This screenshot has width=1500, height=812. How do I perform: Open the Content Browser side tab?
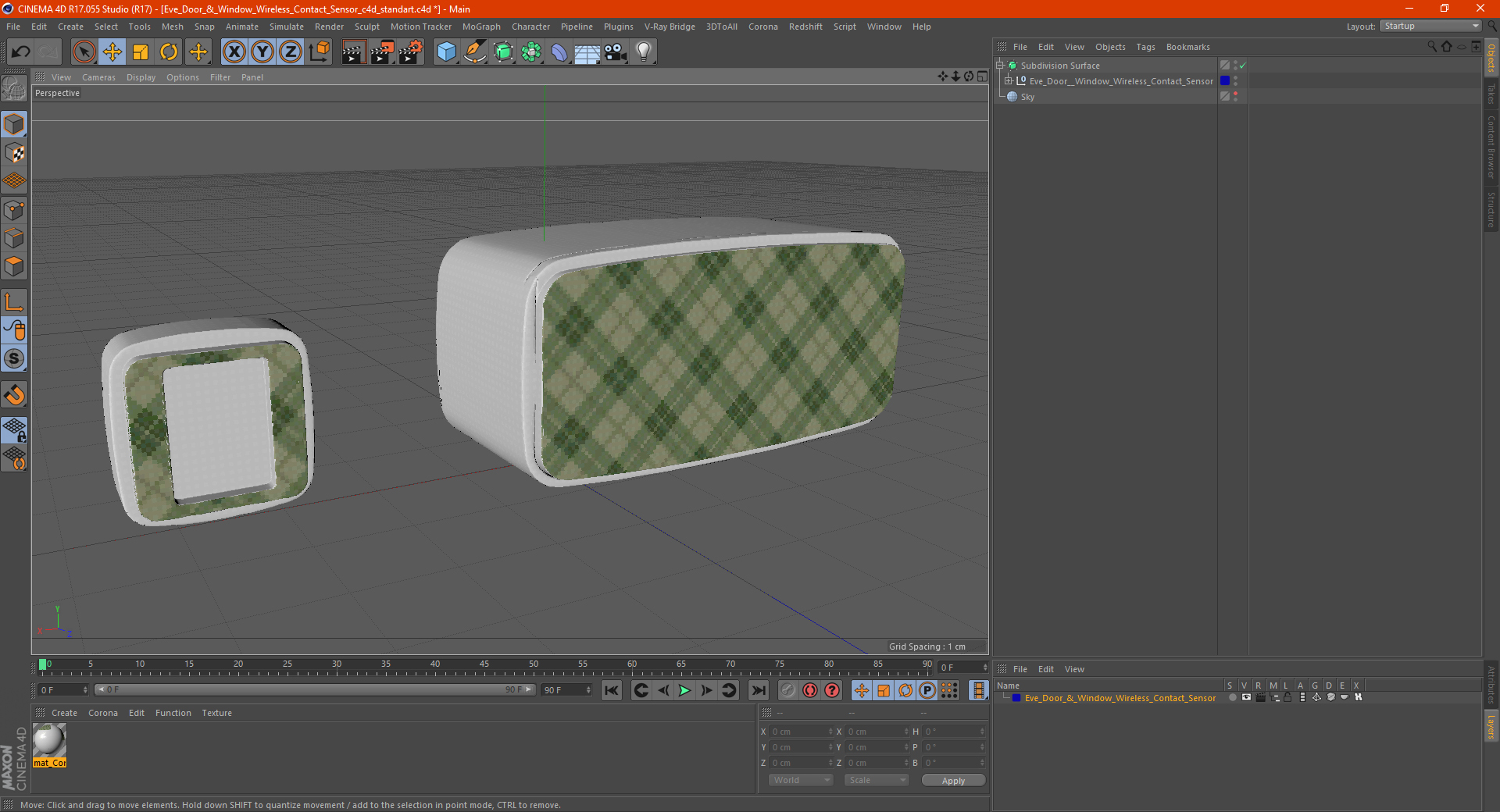tap(1491, 147)
